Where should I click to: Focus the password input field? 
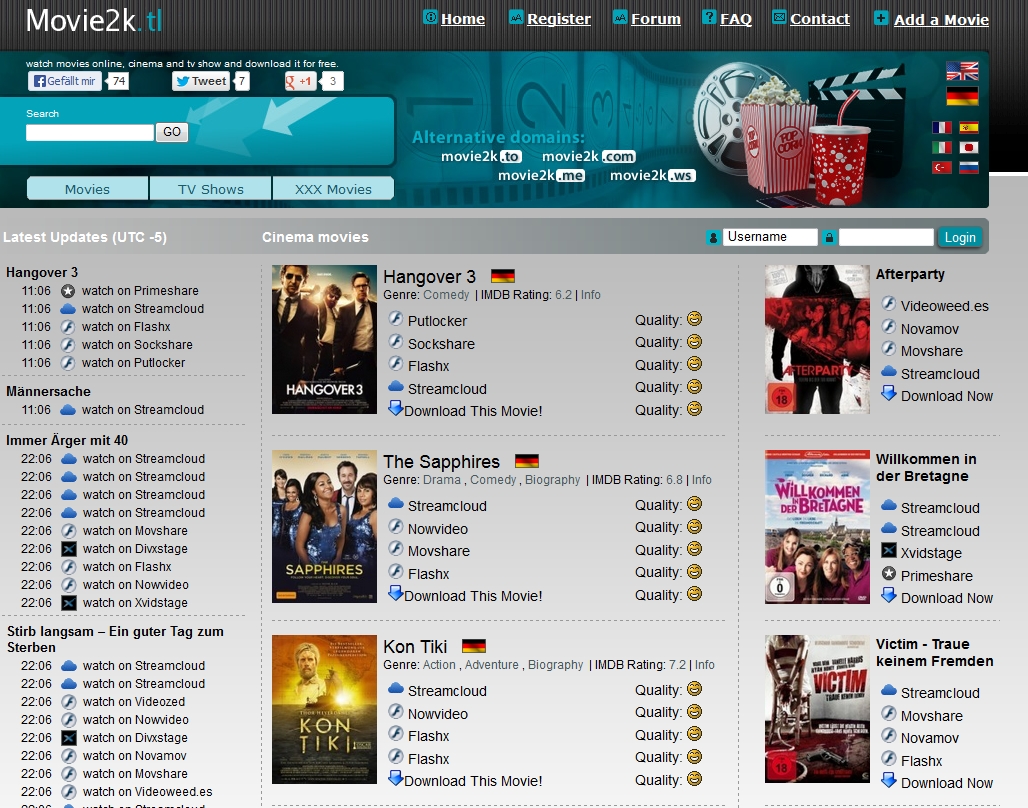(x=886, y=237)
